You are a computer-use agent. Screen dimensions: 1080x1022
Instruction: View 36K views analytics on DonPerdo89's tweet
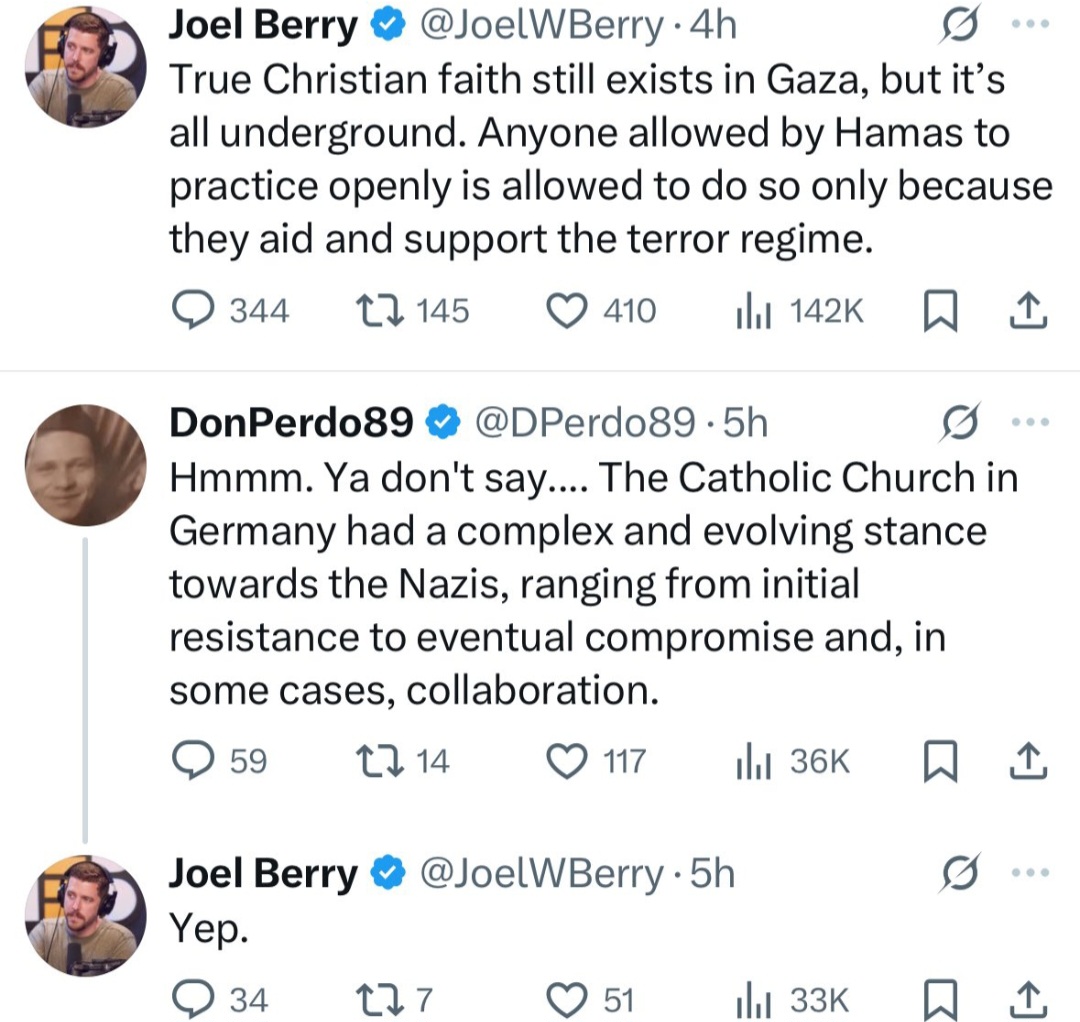[792, 761]
